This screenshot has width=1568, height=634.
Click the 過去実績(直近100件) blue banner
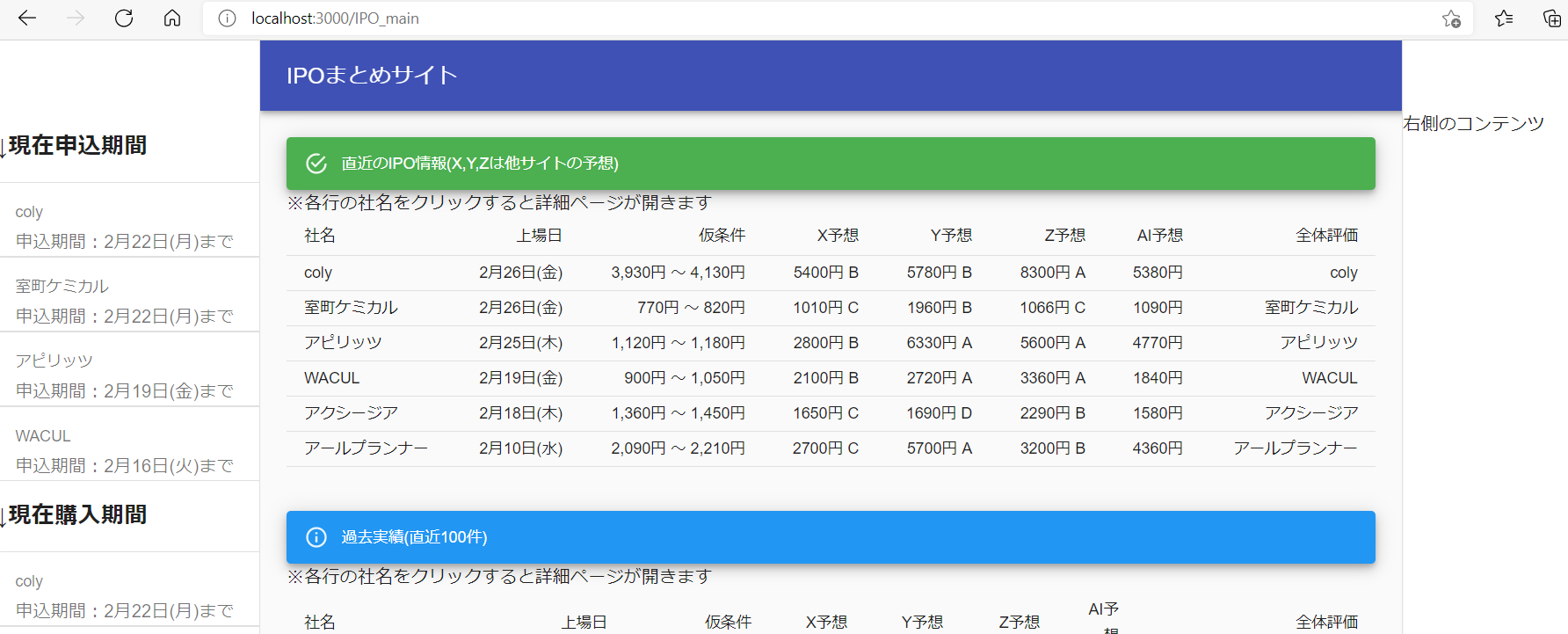click(831, 537)
